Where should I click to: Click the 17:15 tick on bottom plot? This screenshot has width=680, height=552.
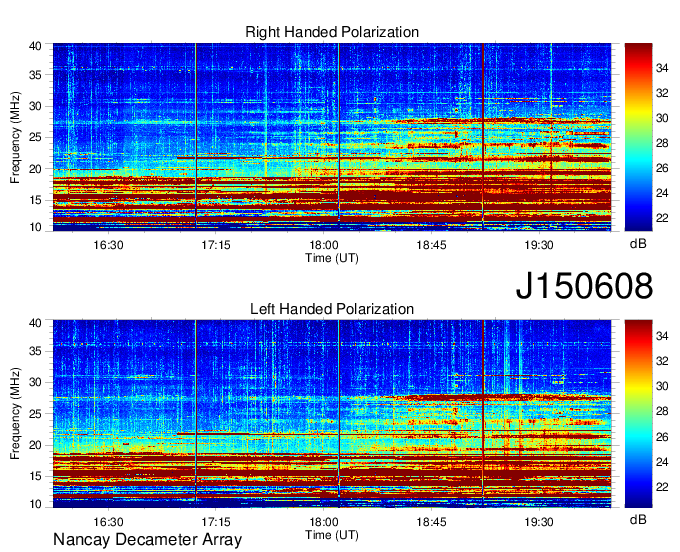coord(216,522)
